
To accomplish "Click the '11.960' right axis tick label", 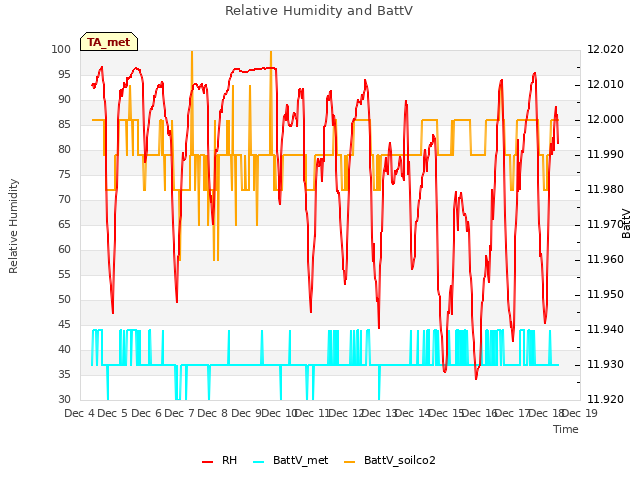I will [605, 259].
